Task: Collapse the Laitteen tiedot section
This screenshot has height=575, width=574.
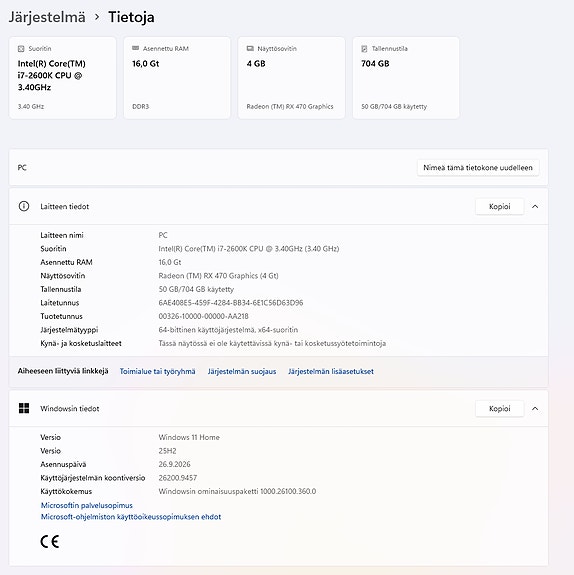Action: pyautogui.click(x=535, y=206)
